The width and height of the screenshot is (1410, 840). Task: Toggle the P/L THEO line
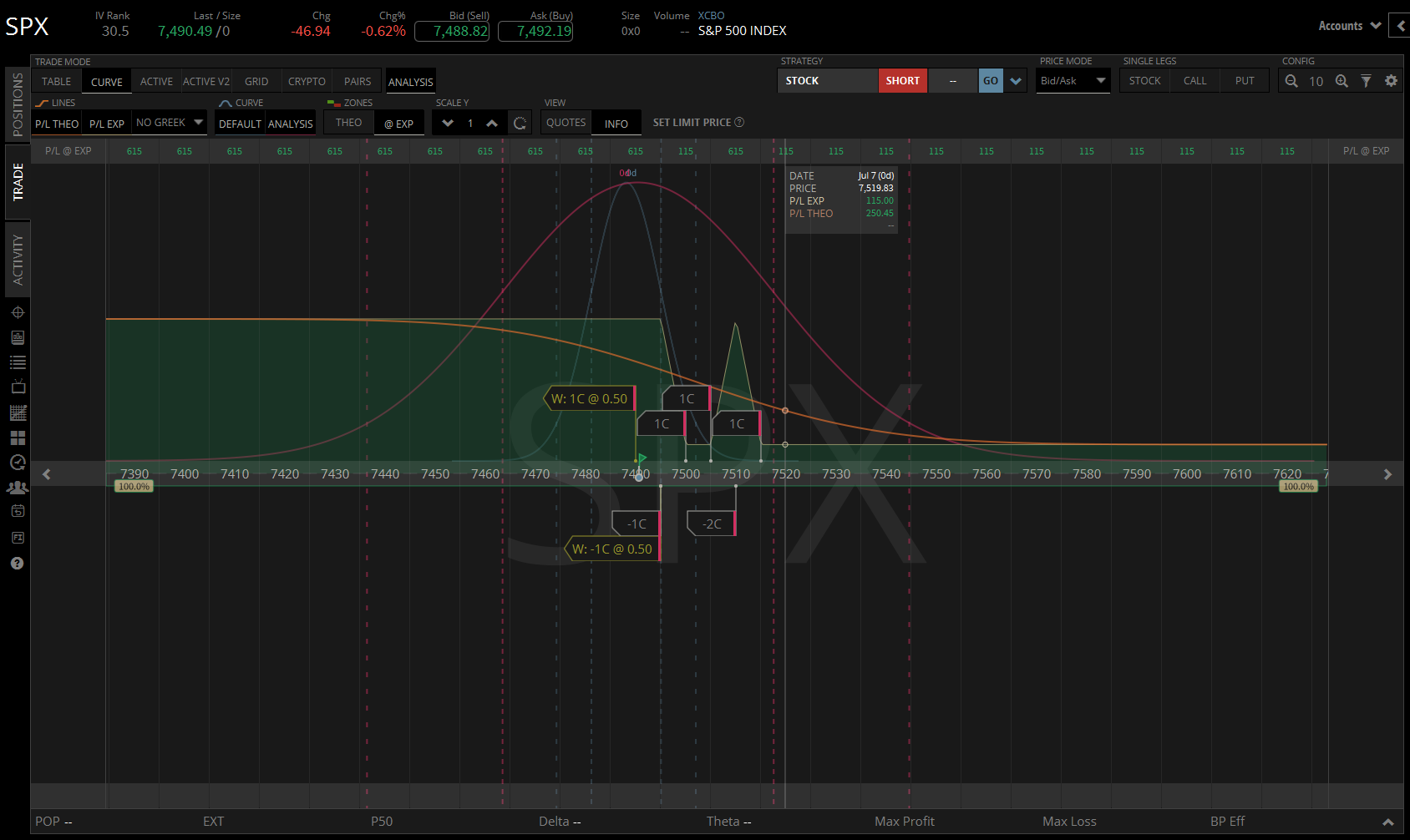pyautogui.click(x=57, y=124)
